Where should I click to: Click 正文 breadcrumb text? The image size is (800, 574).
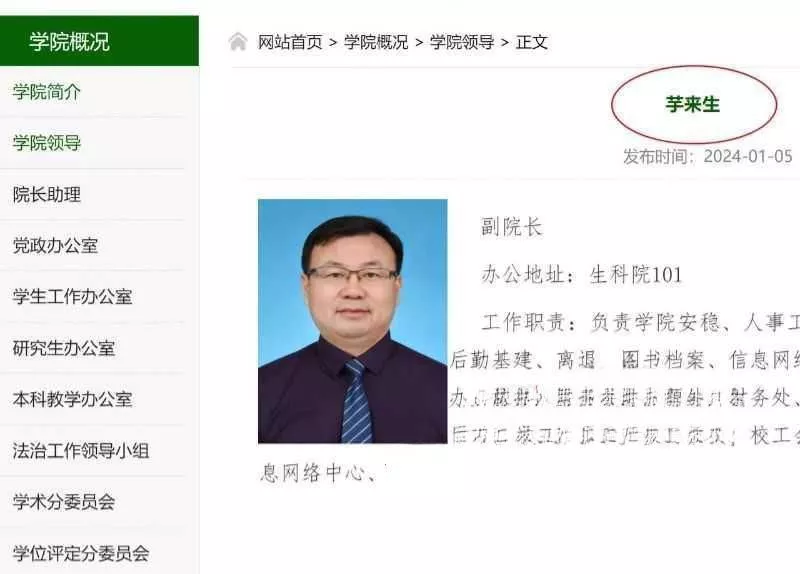coord(532,42)
